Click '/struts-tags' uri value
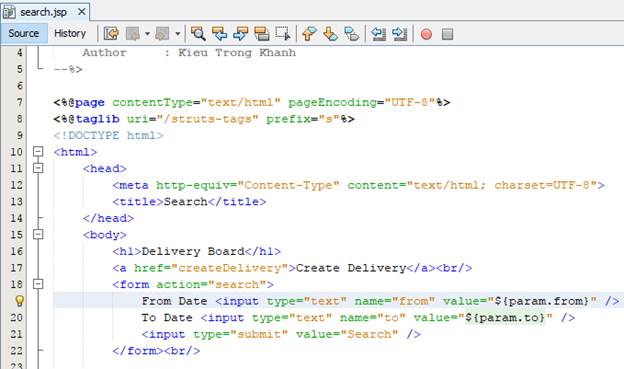The image size is (624, 369). pyautogui.click(x=207, y=119)
